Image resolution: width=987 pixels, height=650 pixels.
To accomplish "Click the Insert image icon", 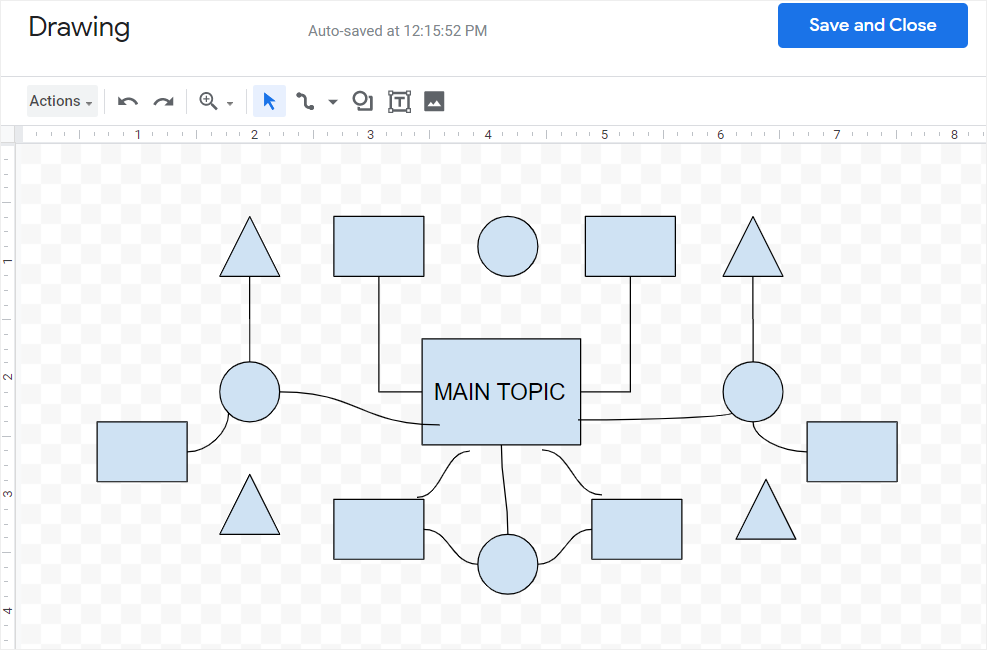I will tap(434, 101).
